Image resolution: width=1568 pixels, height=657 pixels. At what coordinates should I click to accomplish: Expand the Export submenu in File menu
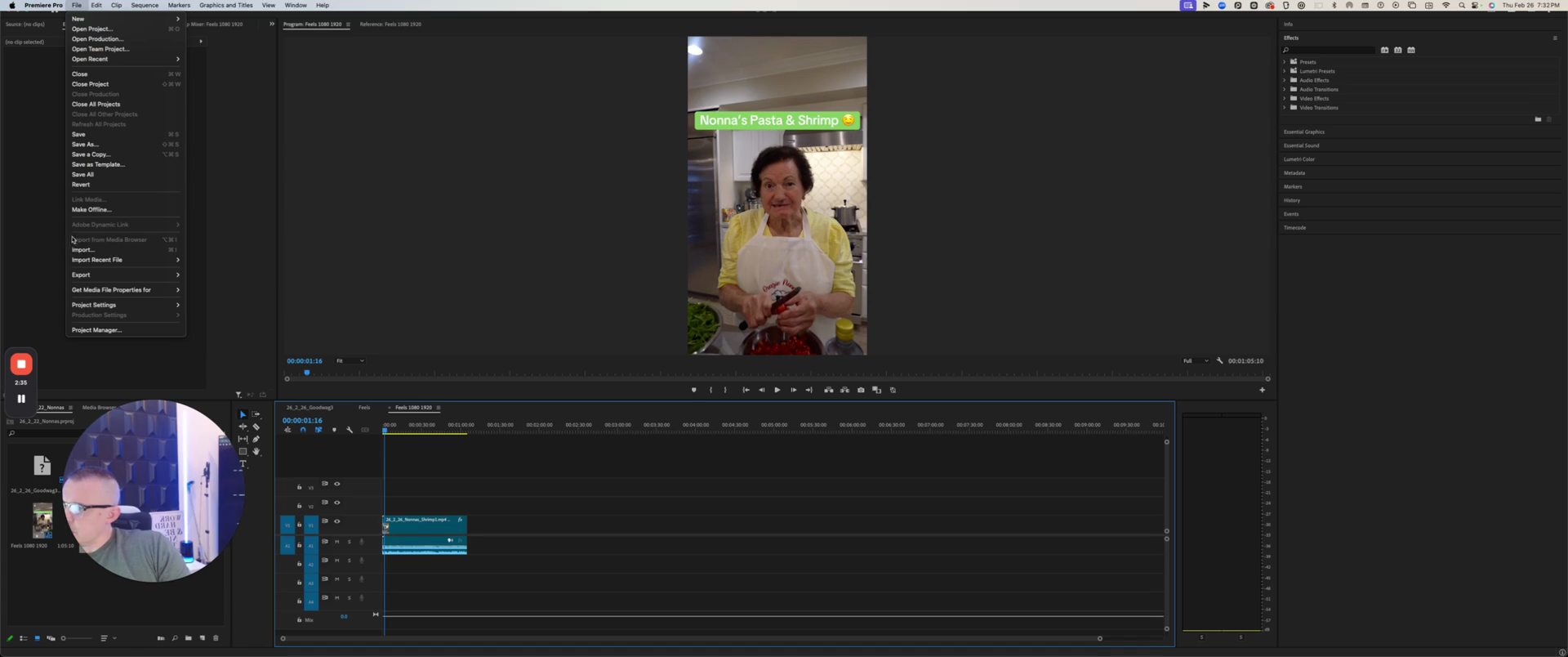point(124,275)
